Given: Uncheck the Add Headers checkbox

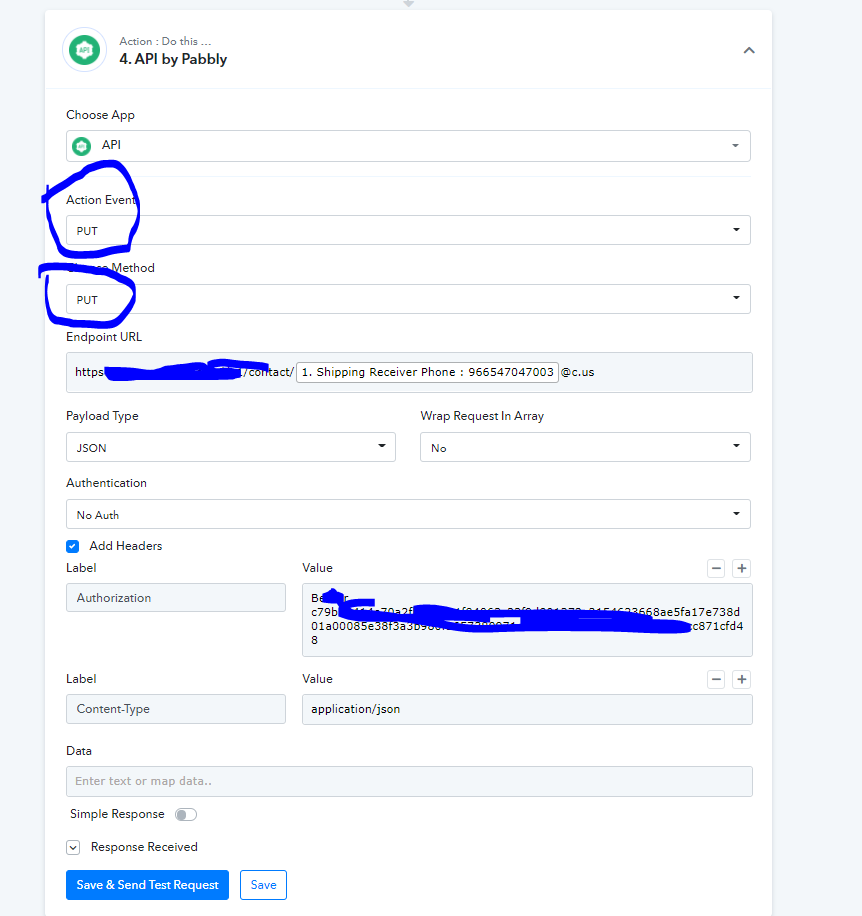Looking at the screenshot, I should pyautogui.click(x=72, y=546).
